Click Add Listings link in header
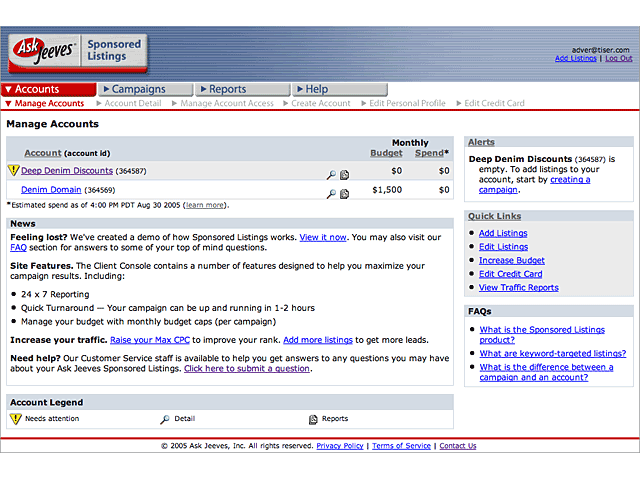640x480 pixels. pyautogui.click(x=576, y=58)
